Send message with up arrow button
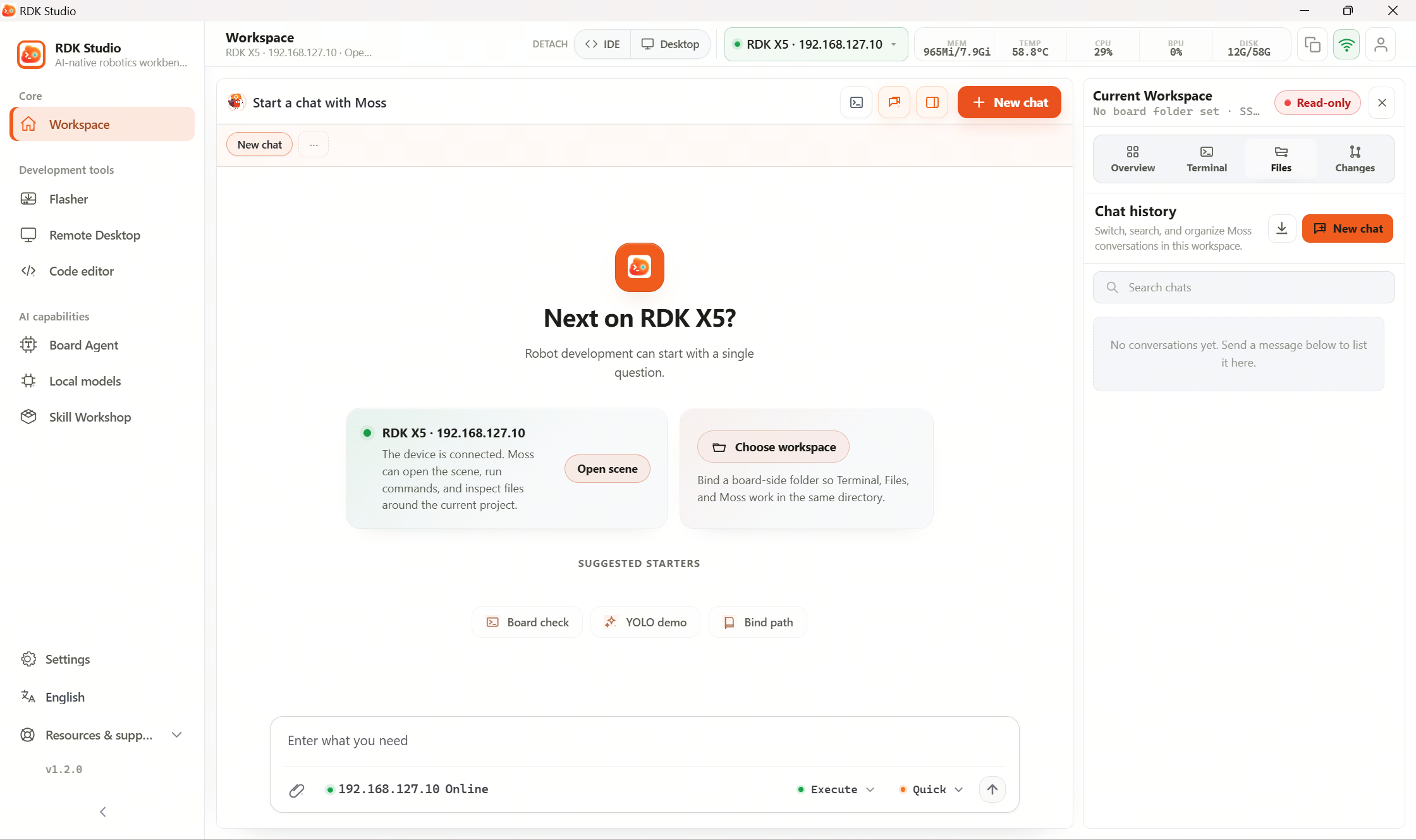 [x=992, y=789]
